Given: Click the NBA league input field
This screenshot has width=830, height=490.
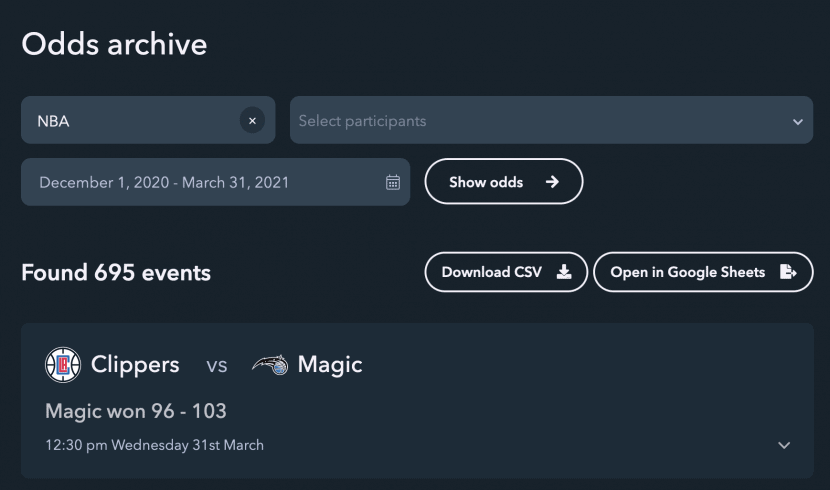Looking at the screenshot, I should (x=148, y=120).
